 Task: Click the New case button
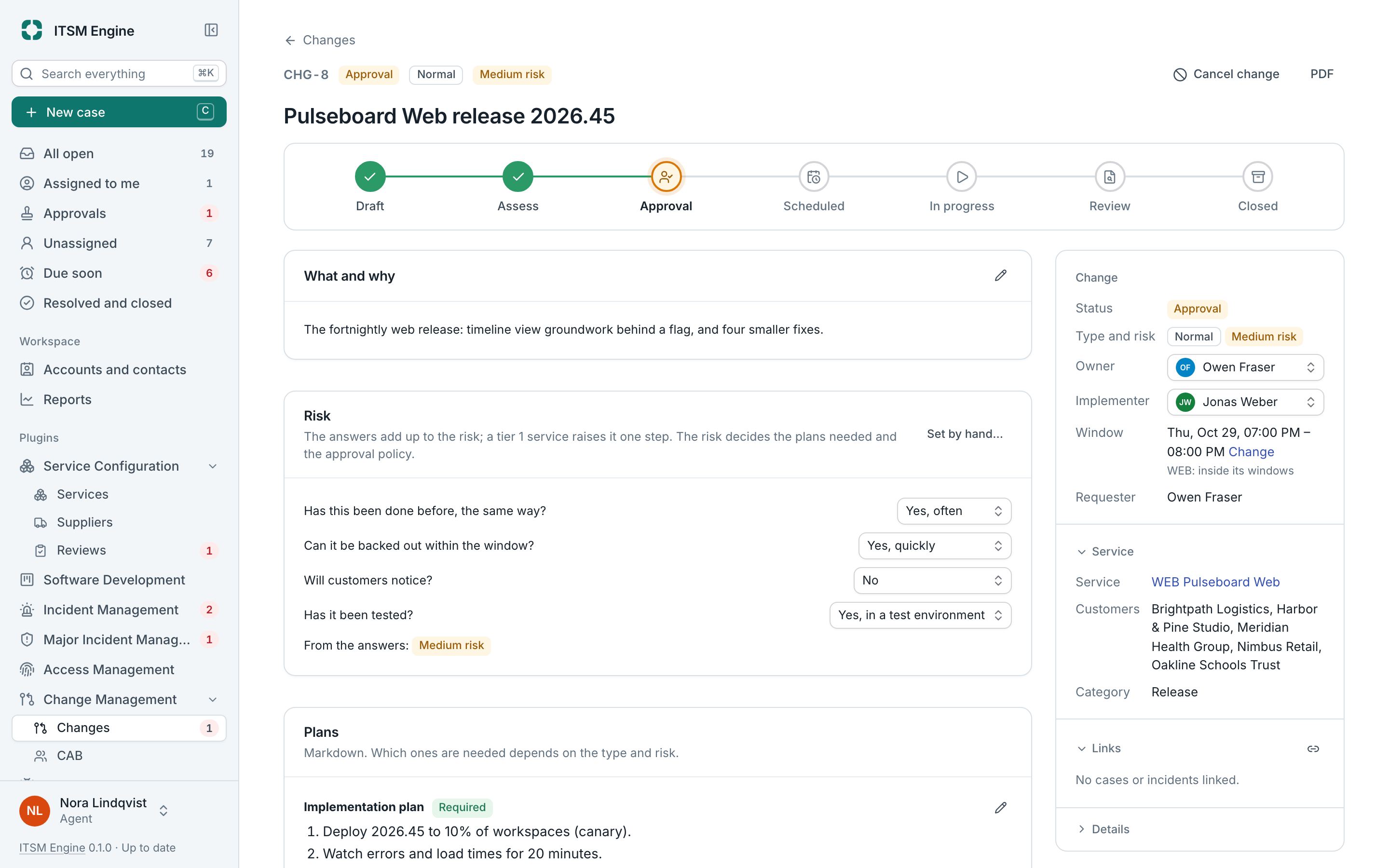[x=119, y=112]
